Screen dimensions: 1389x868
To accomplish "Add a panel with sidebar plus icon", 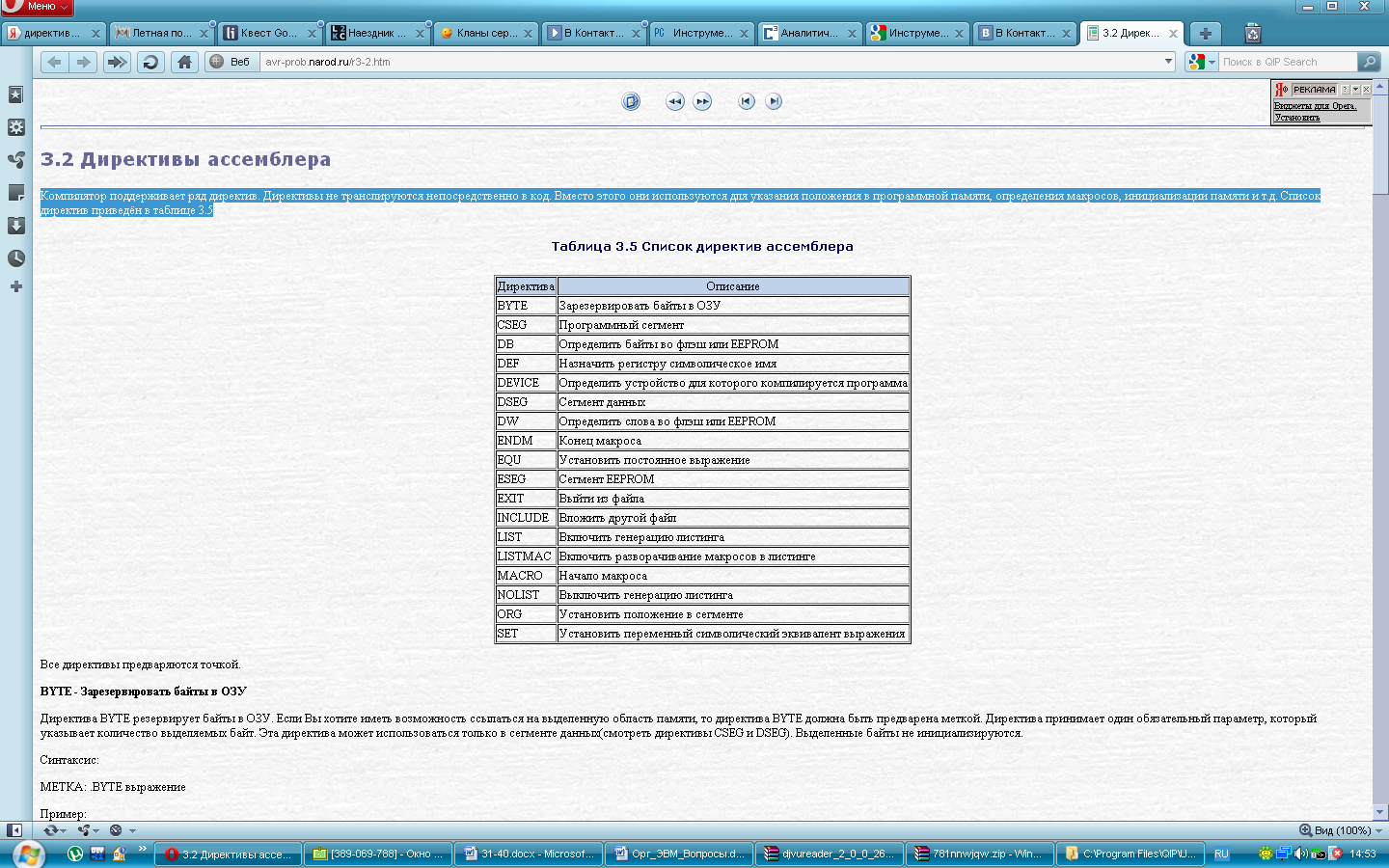I will click(15, 286).
